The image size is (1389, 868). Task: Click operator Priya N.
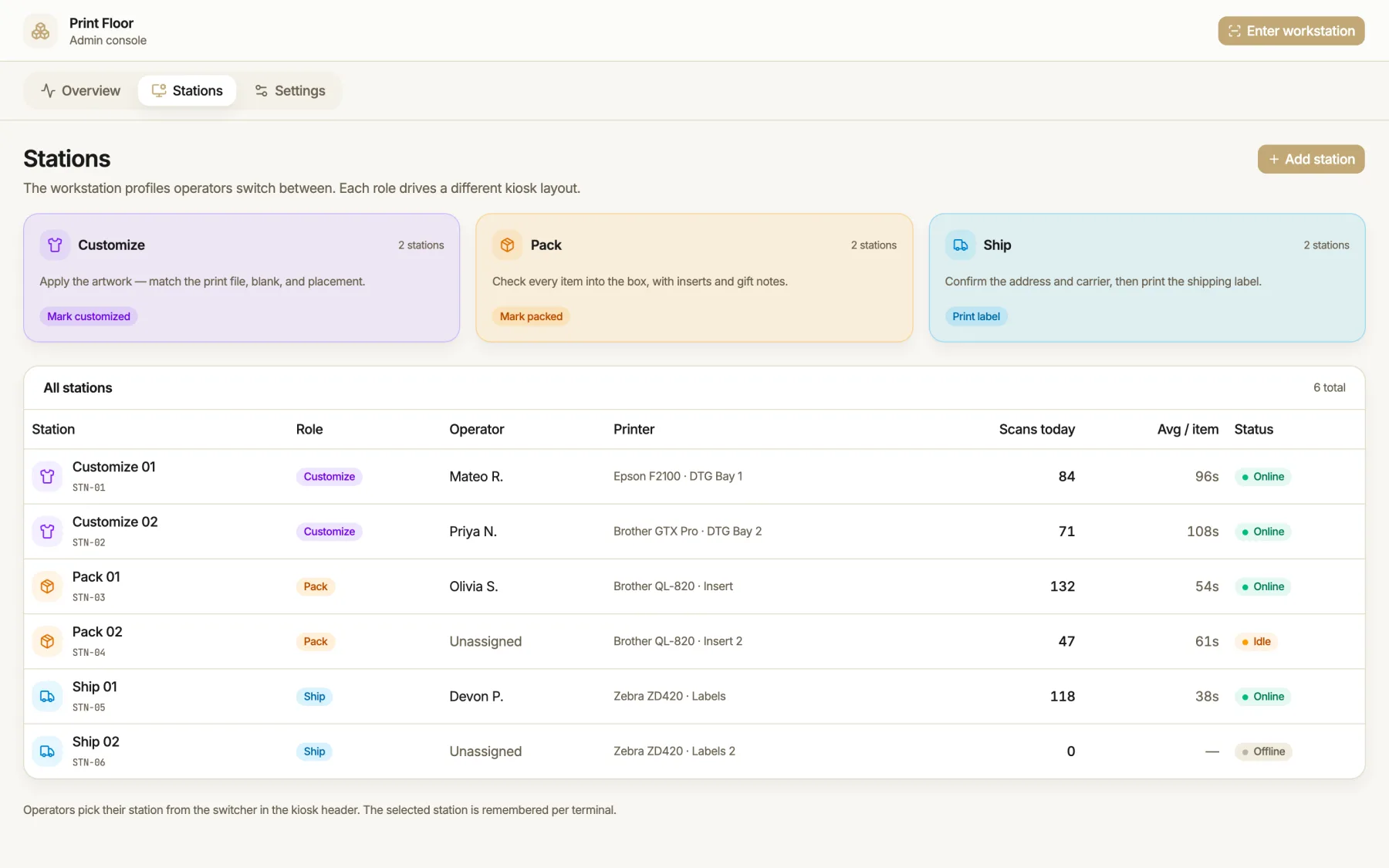pyautogui.click(x=473, y=532)
